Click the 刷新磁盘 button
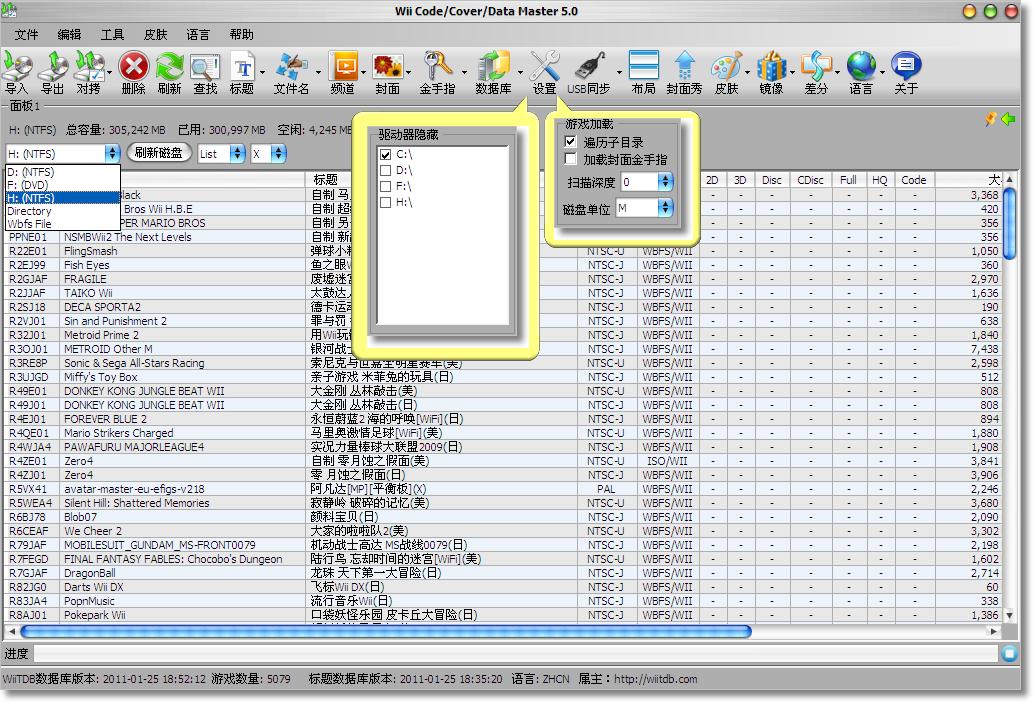 159,153
